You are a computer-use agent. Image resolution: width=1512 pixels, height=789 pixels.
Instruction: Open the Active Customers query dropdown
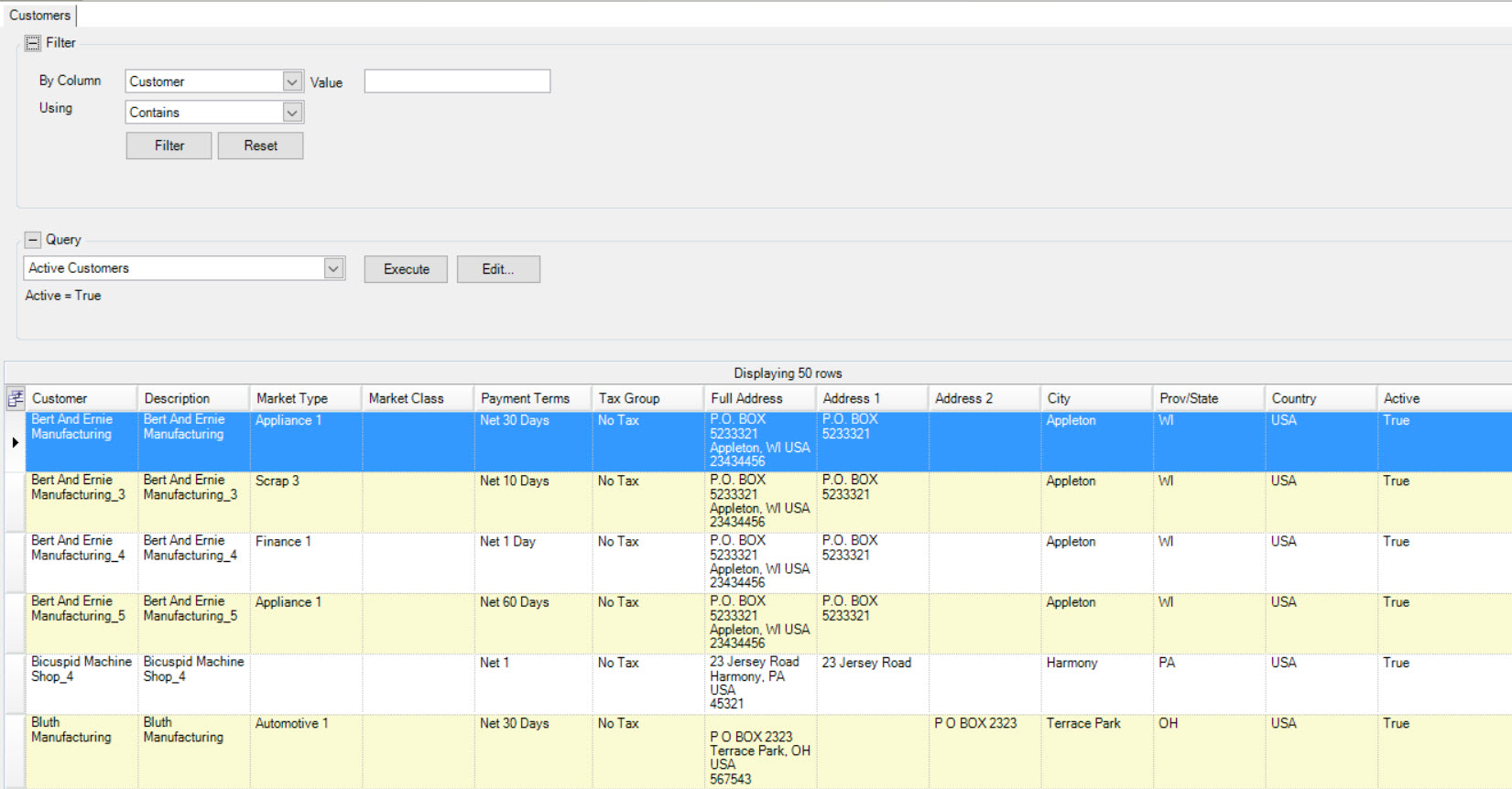pos(333,268)
